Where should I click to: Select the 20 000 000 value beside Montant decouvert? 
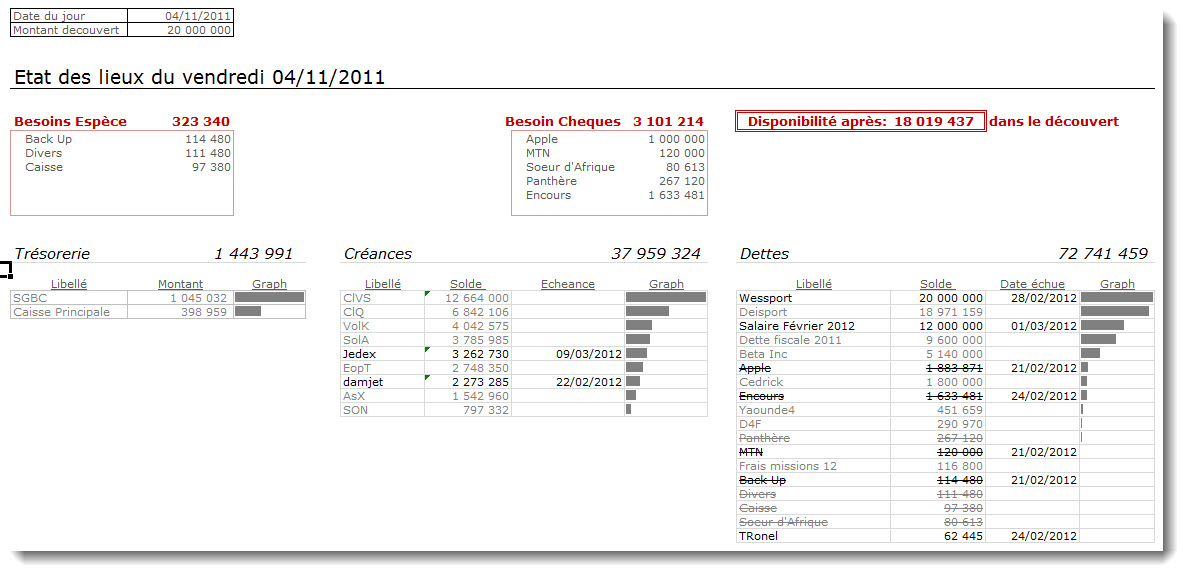point(180,30)
